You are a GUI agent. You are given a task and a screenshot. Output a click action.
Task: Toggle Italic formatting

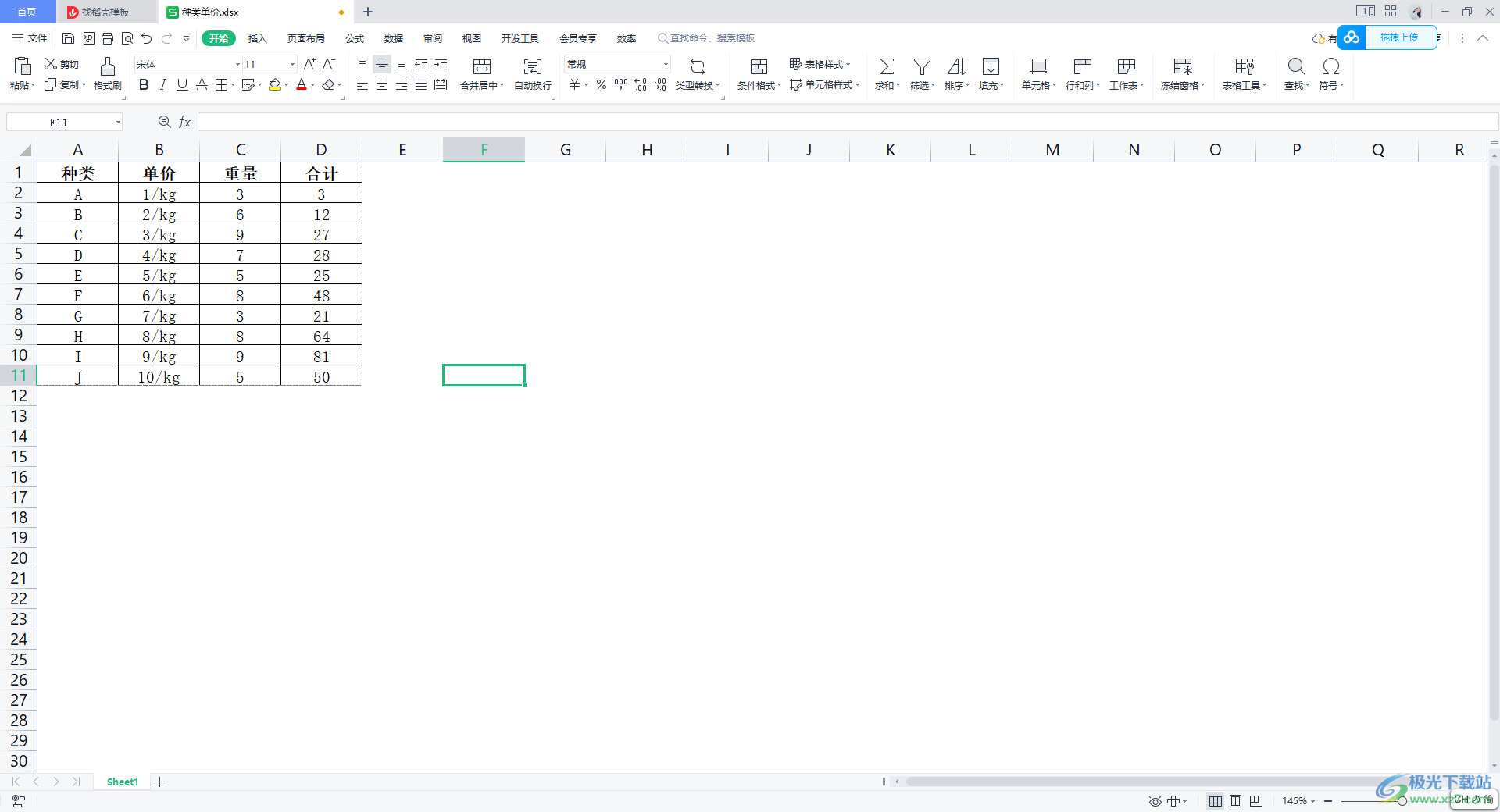(162, 84)
